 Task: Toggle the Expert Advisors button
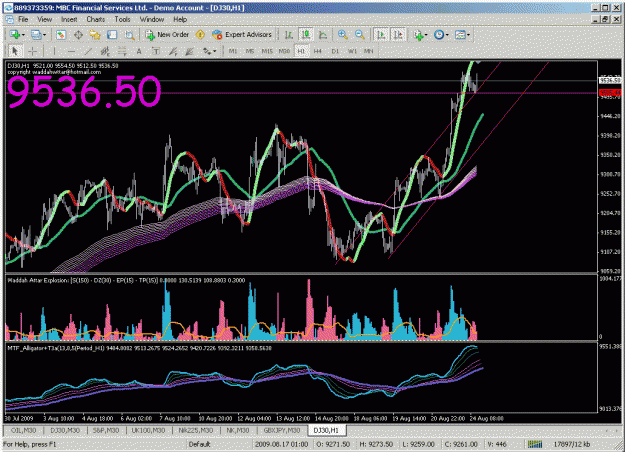(242, 35)
